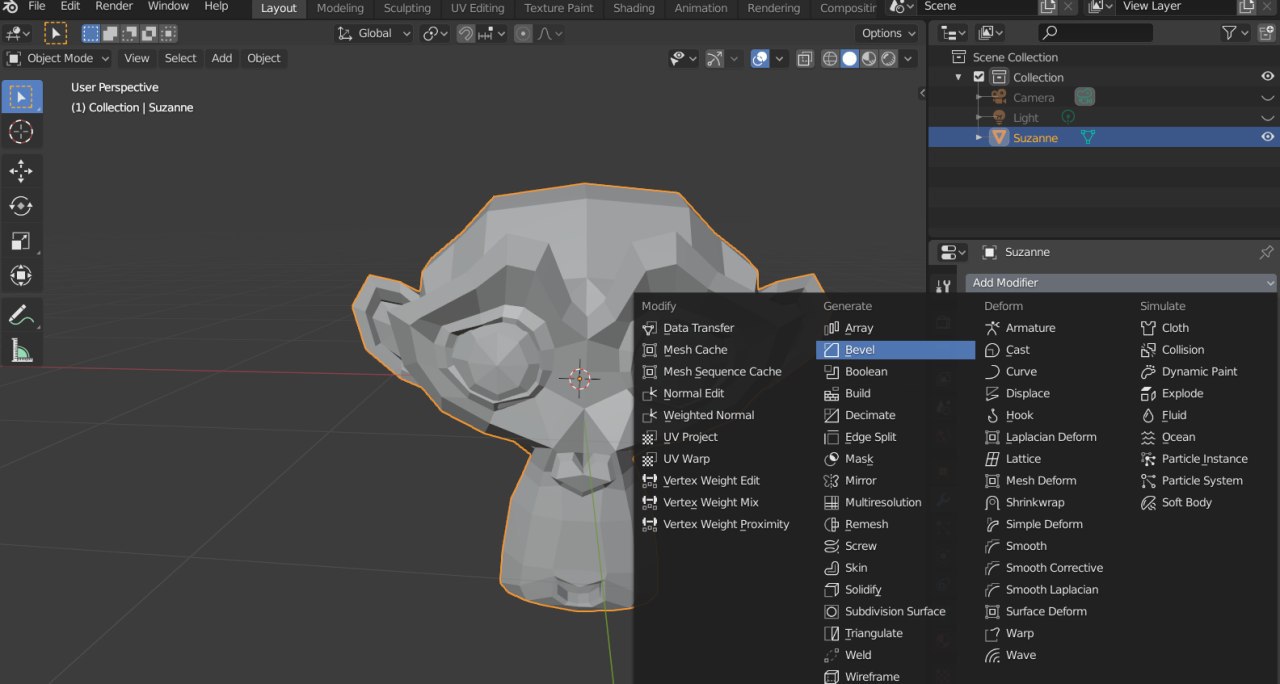
Task: Choose the Move tool in left toolbar
Action: pyautogui.click(x=22, y=171)
